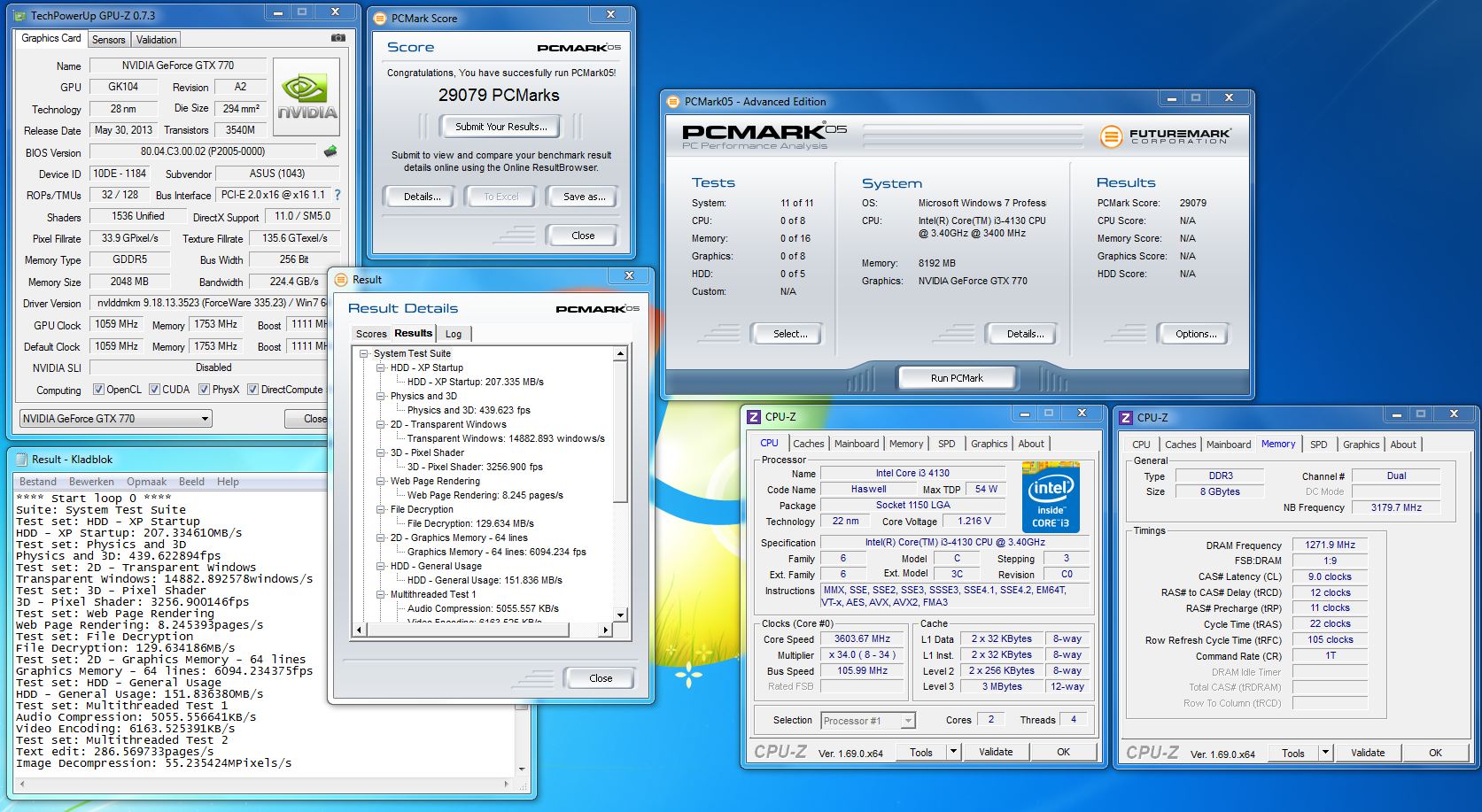
Task: Click the GPU Name field in GPU-Z
Action: pyautogui.click(x=178, y=66)
